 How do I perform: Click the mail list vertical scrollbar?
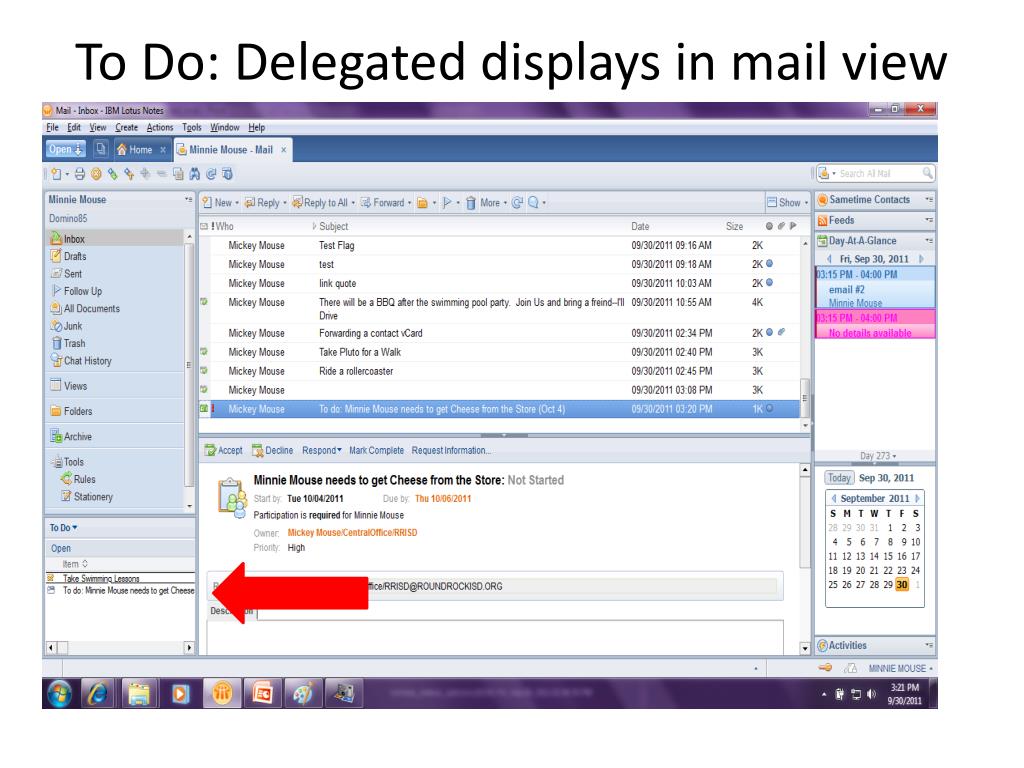[x=805, y=398]
